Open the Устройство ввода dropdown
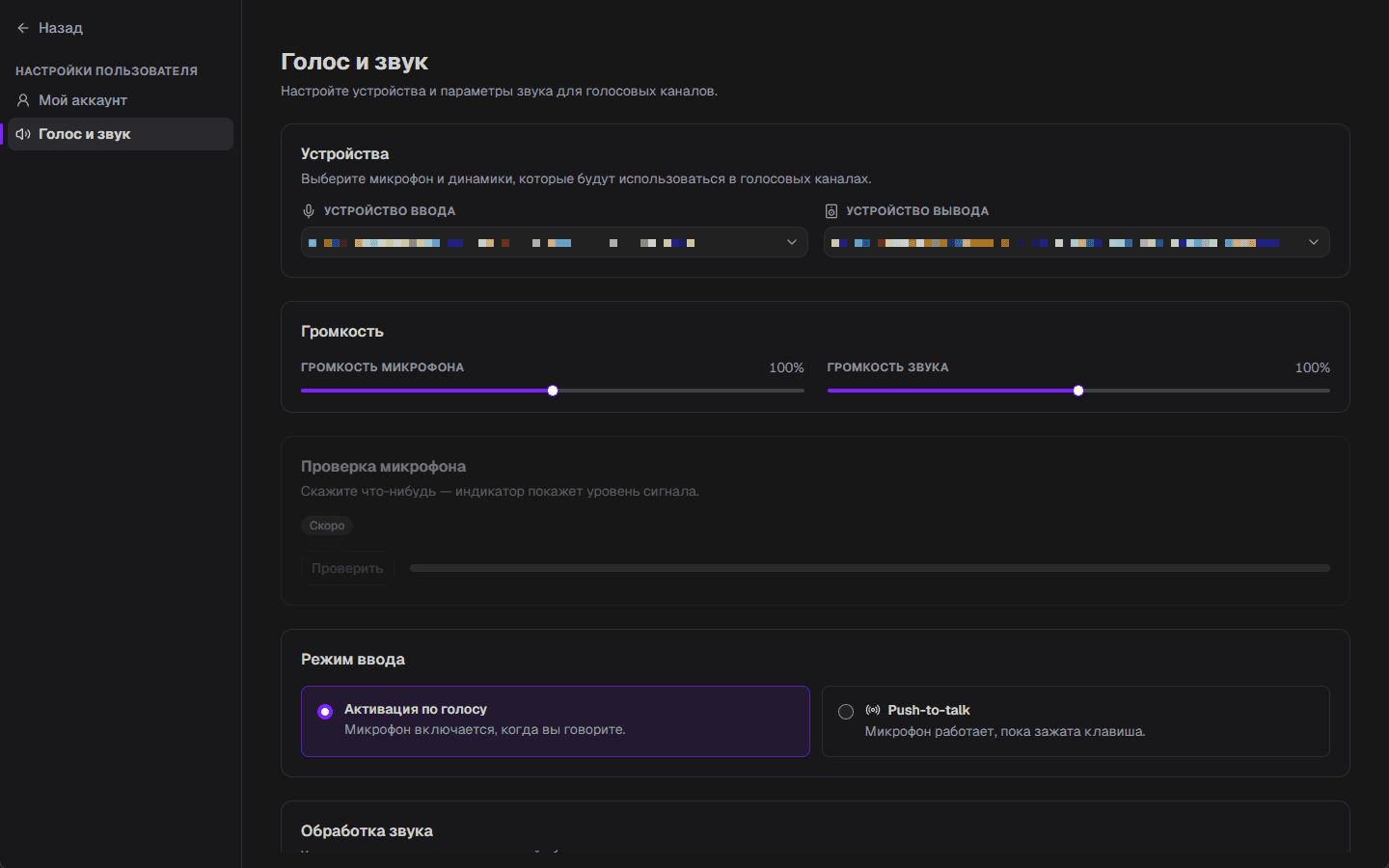The height and width of the screenshot is (868, 1389). (555, 242)
